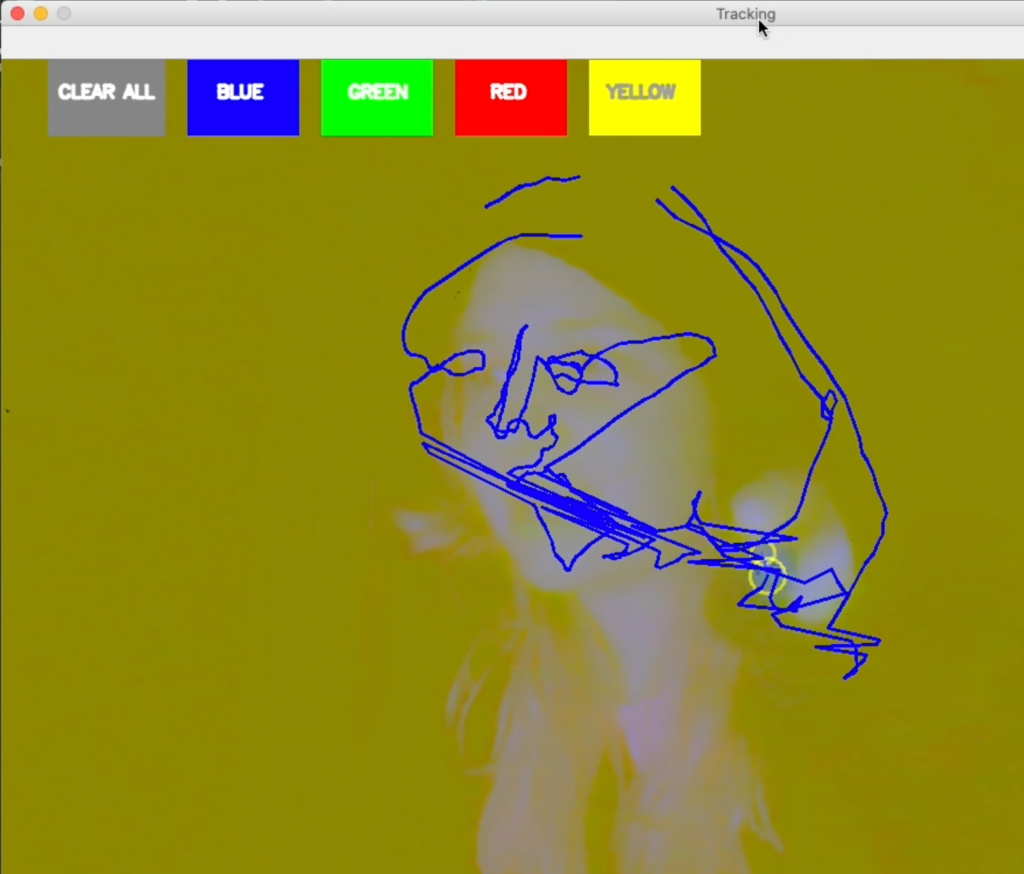Click the sketched right eye outline
The image size is (1024, 874).
(x=580, y=370)
